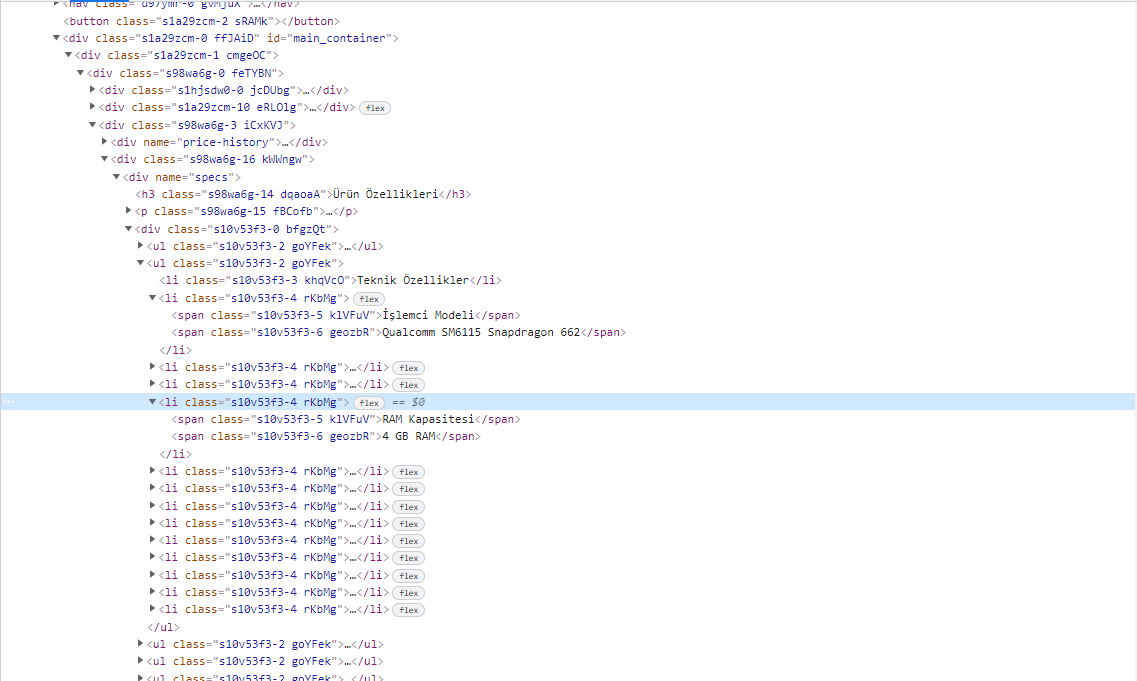The height and width of the screenshot is (681, 1137).
Task: Click ellipsis content inside jcDUbg div
Action: [x=306, y=91]
